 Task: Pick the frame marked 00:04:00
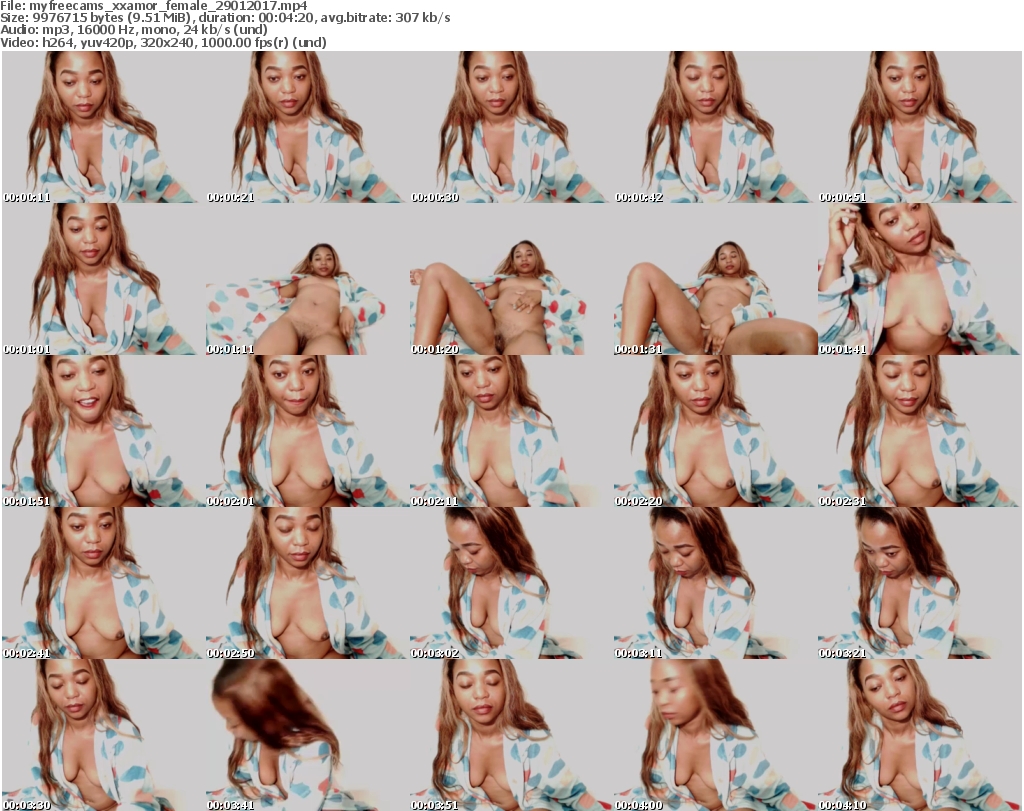click(715, 735)
